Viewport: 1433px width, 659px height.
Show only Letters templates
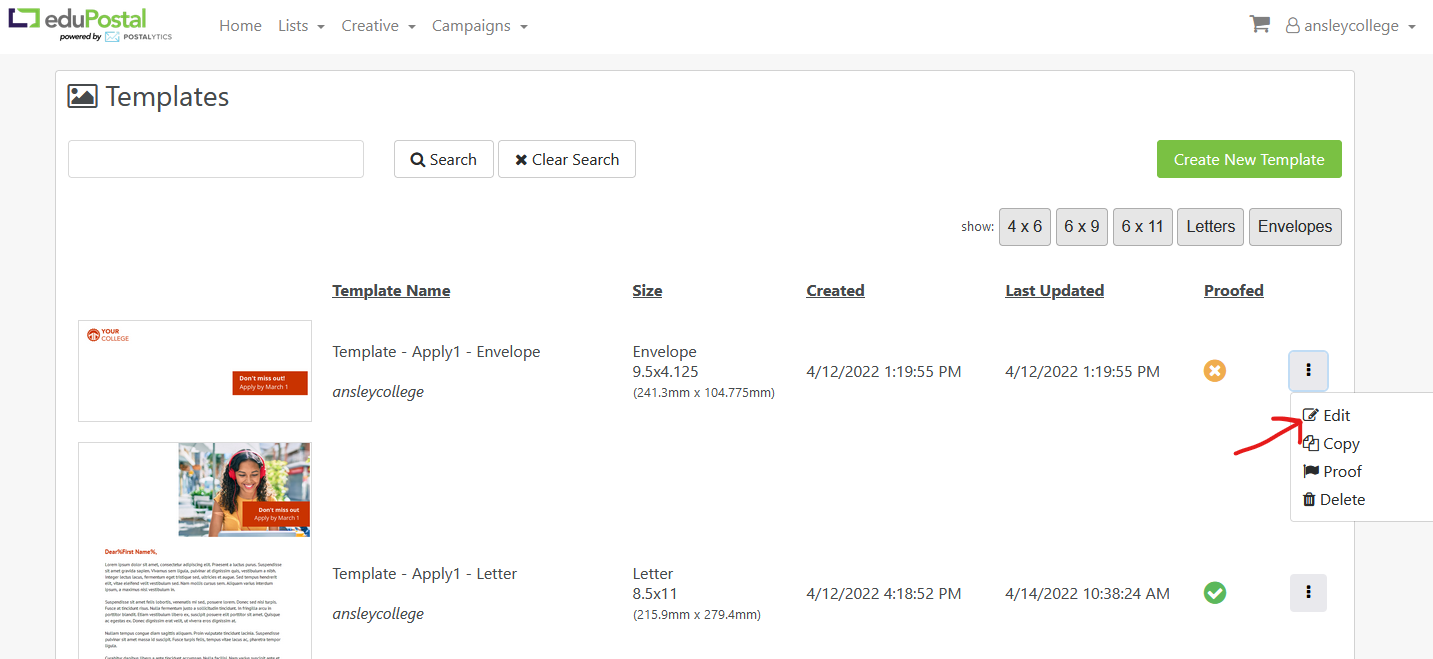1211,226
